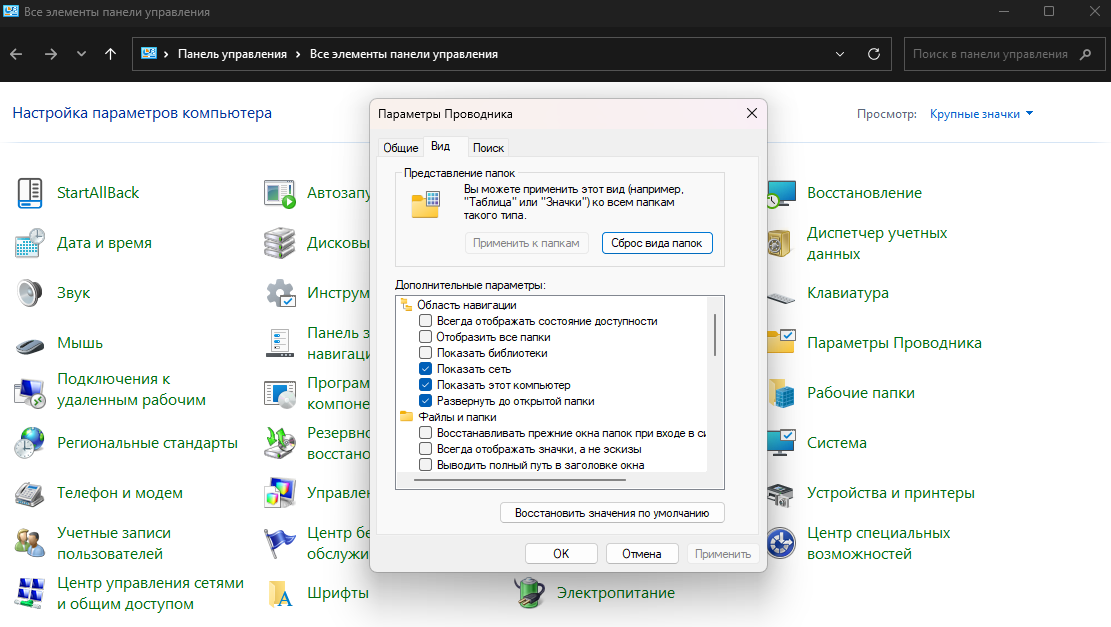Click the Звук speaker icon
Image resolution: width=1111 pixels, height=627 pixels.
pyautogui.click(x=30, y=293)
